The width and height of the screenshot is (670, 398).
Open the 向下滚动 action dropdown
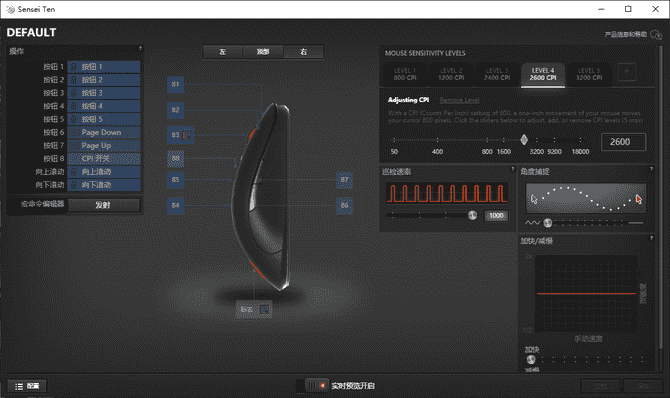[x=104, y=185]
